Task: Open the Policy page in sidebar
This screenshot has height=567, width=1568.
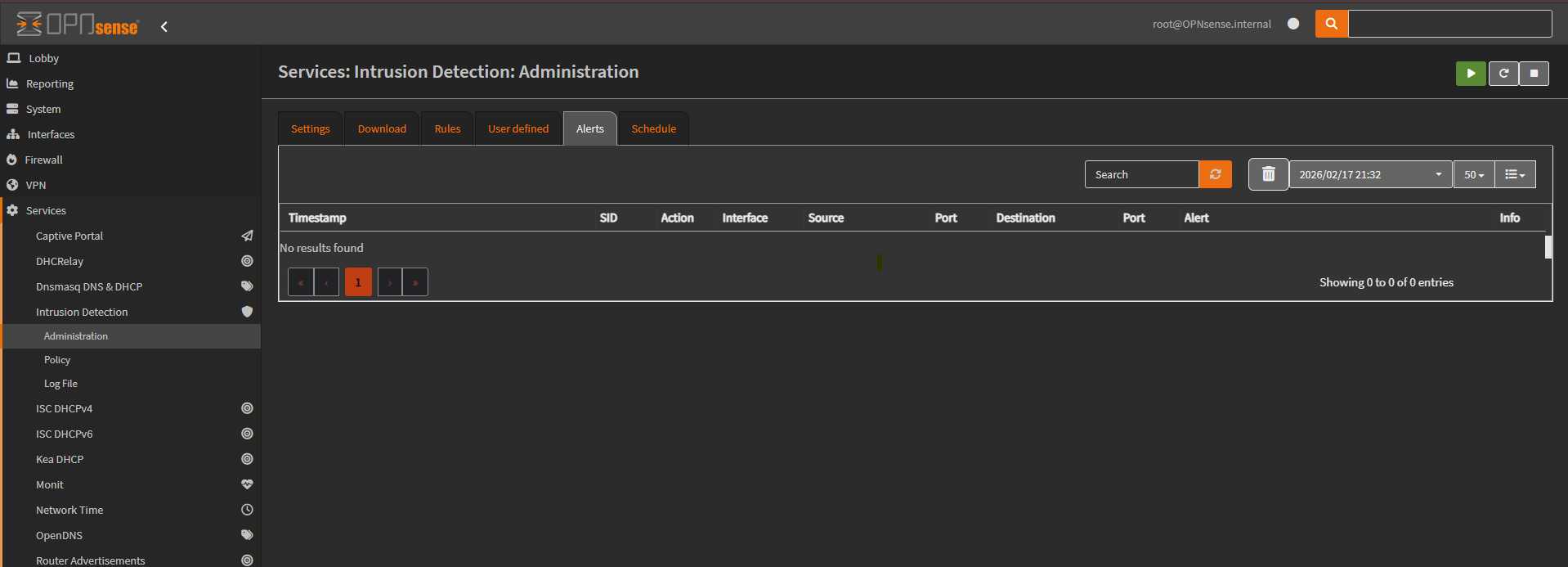Action: click(x=57, y=360)
